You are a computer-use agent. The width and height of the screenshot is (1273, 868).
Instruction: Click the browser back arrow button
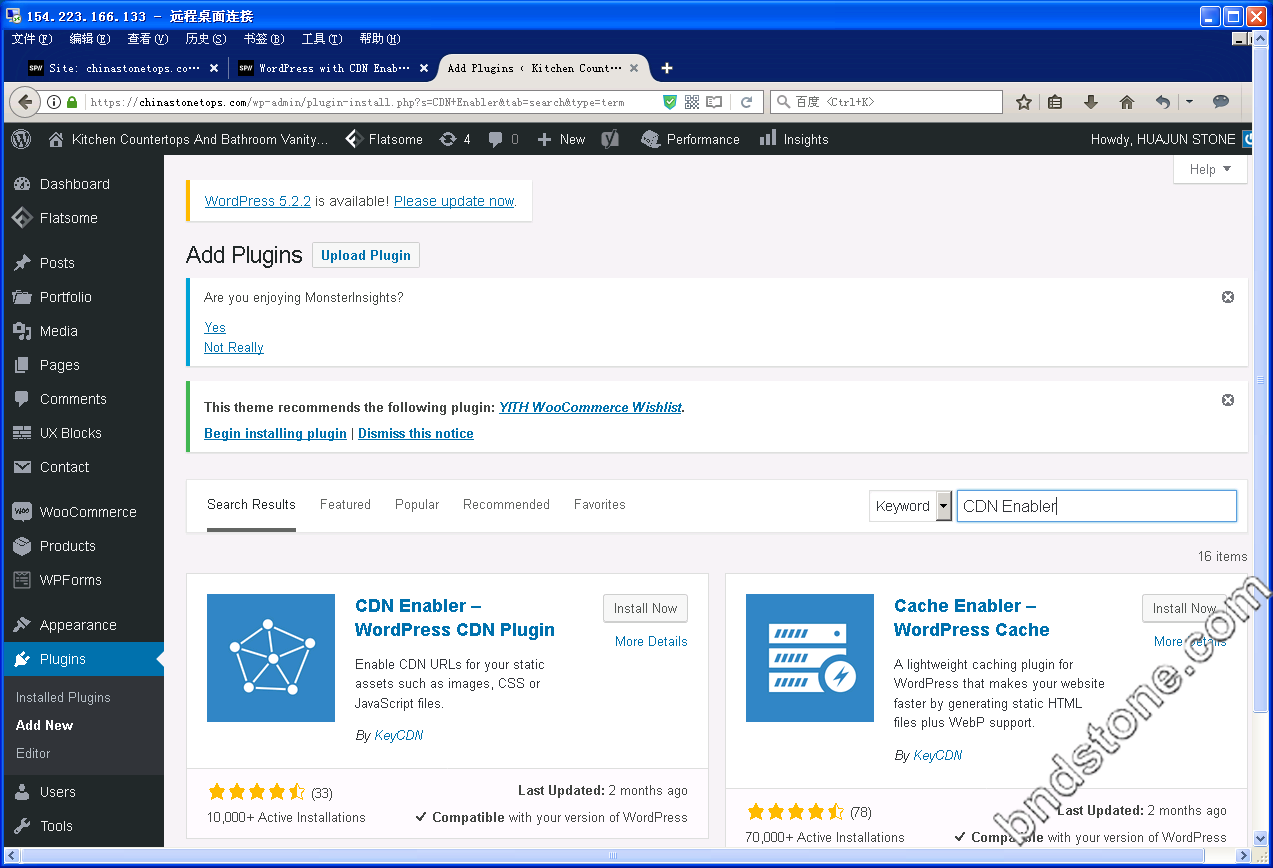(26, 102)
